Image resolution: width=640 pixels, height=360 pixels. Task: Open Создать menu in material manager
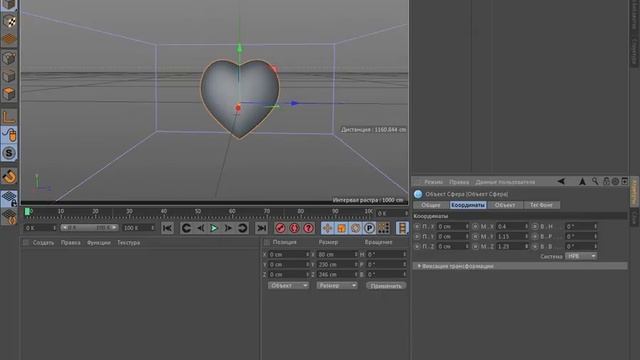[43, 242]
